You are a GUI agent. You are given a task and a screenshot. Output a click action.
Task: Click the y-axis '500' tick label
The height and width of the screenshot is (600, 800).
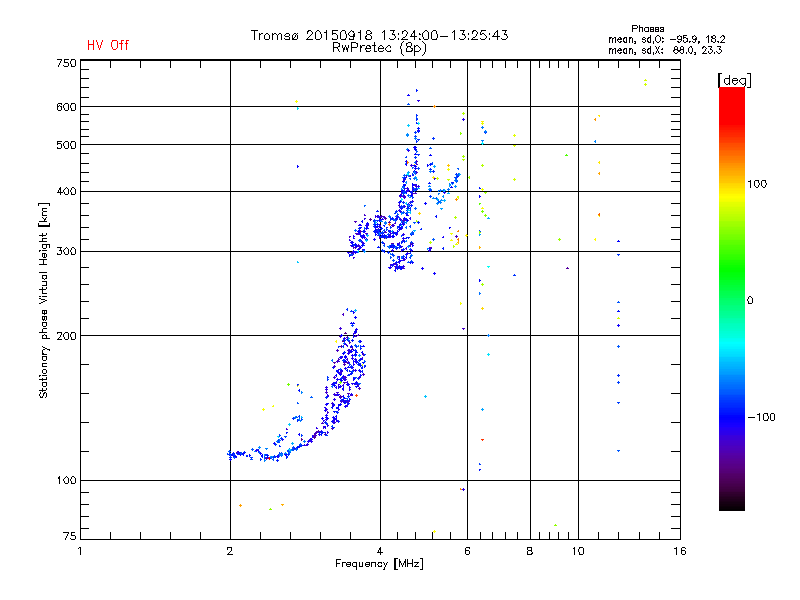(x=66, y=145)
